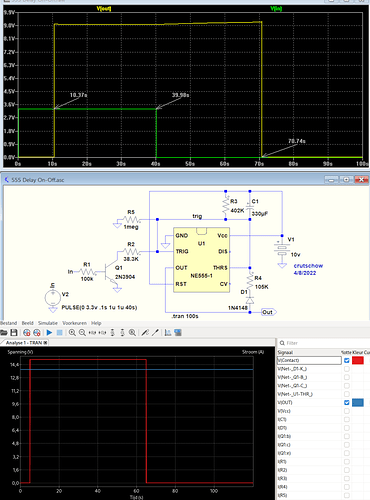The width and height of the screenshot is (370, 500).
Task: Click the signal Filter search field
Action: pyautogui.click(x=323, y=343)
